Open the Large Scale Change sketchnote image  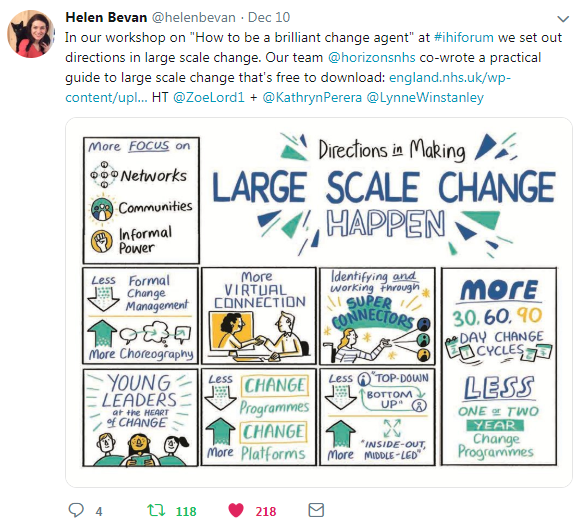point(319,302)
